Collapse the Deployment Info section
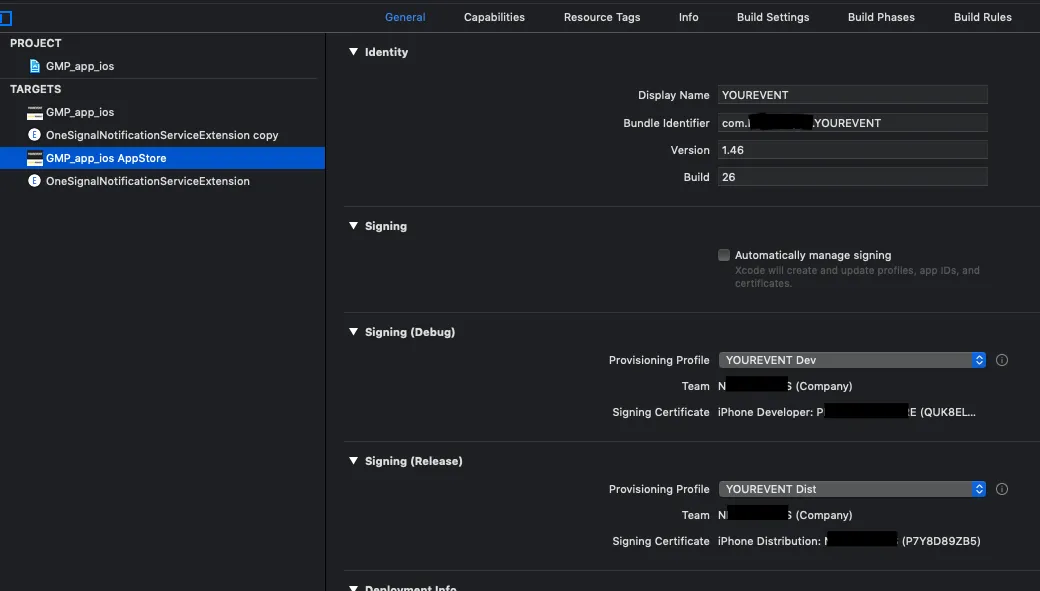The height and width of the screenshot is (591, 1040). [x=354, y=588]
